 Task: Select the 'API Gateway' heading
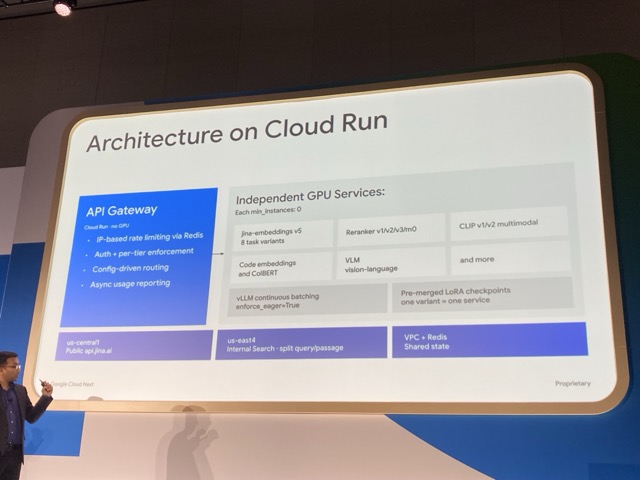[x=122, y=211]
